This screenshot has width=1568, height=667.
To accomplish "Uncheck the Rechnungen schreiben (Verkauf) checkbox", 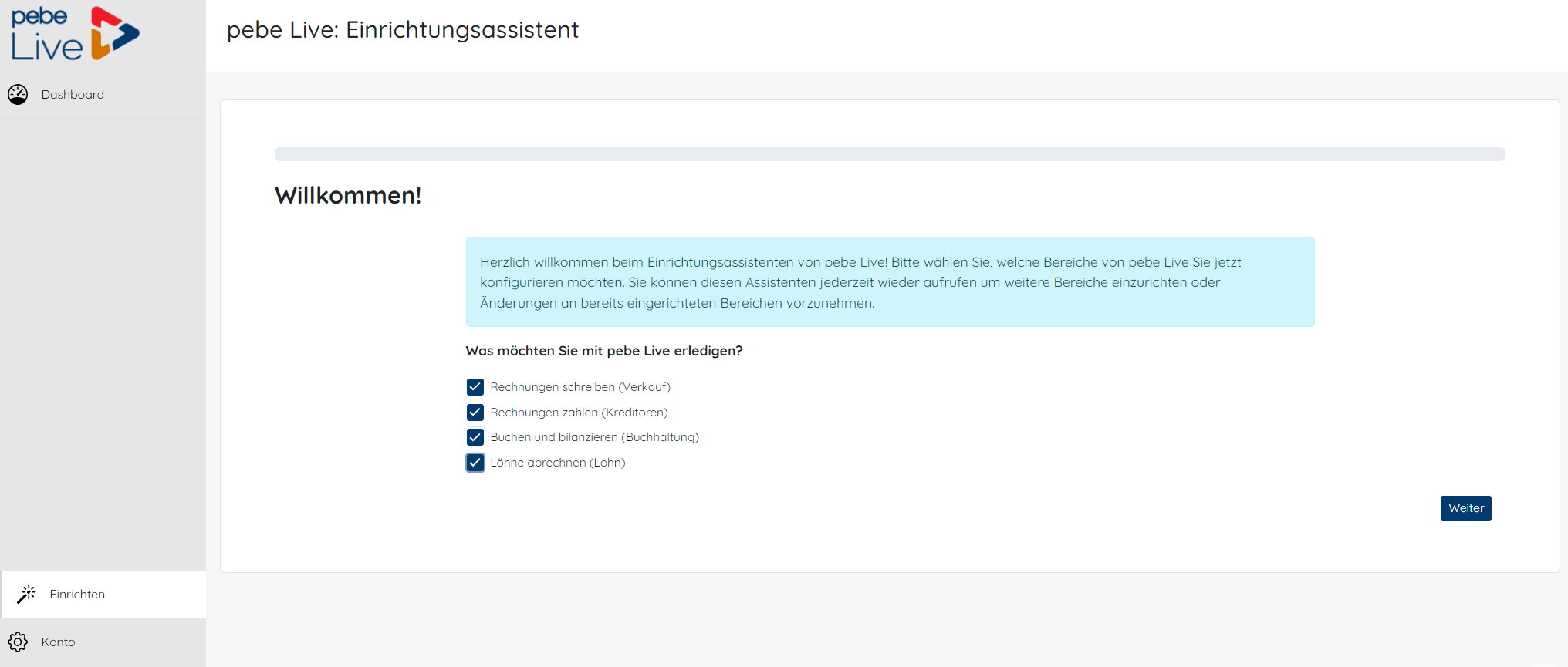I will click(x=475, y=387).
